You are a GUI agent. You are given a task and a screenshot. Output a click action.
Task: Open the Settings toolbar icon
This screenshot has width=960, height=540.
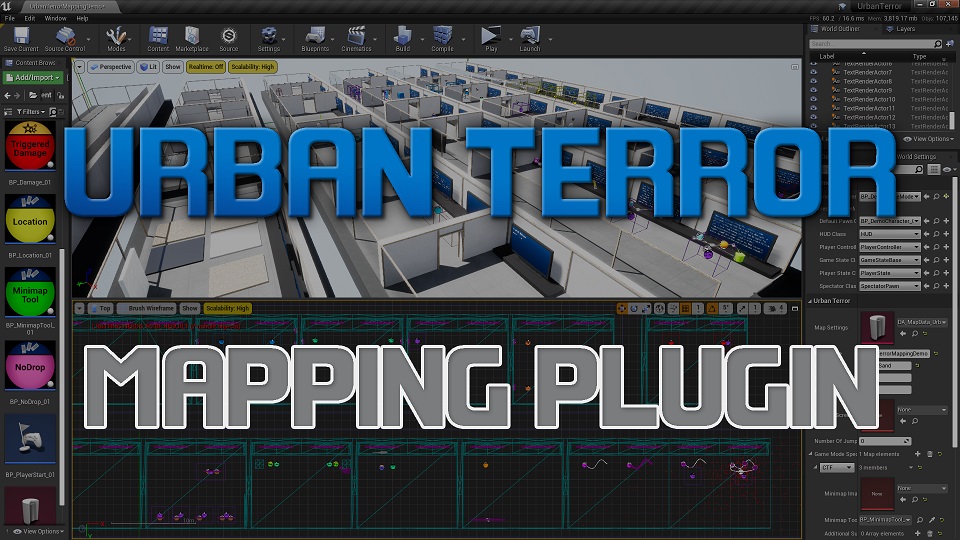[269, 39]
